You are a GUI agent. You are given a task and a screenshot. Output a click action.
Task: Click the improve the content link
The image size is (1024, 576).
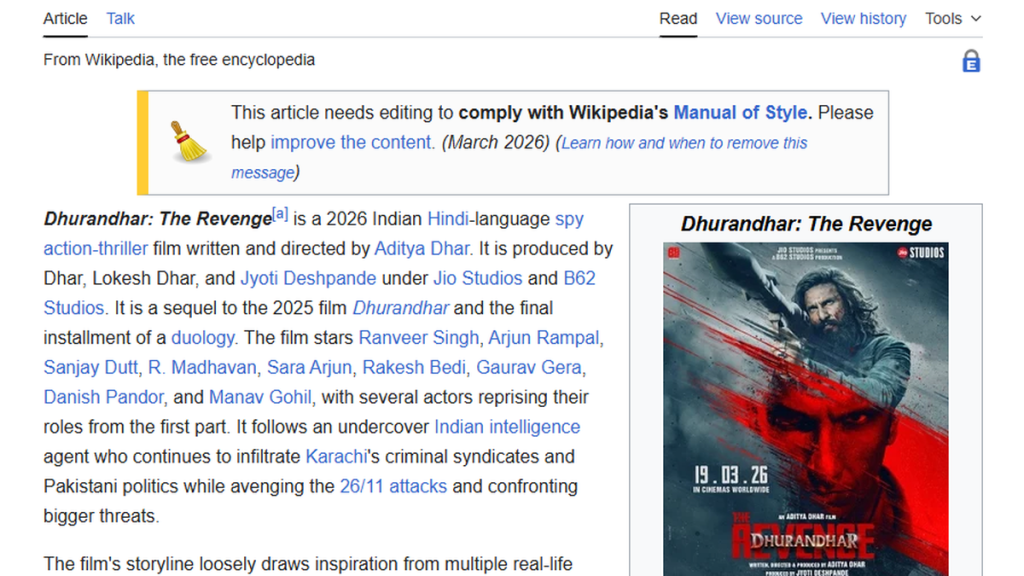click(350, 142)
